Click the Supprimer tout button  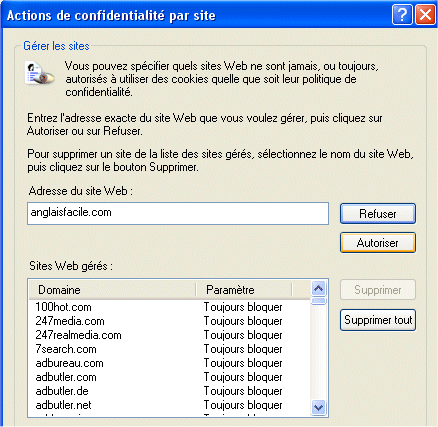click(x=378, y=320)
